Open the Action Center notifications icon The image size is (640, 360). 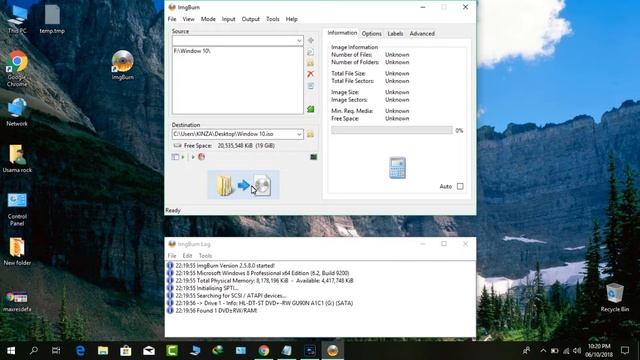[625, 351]
